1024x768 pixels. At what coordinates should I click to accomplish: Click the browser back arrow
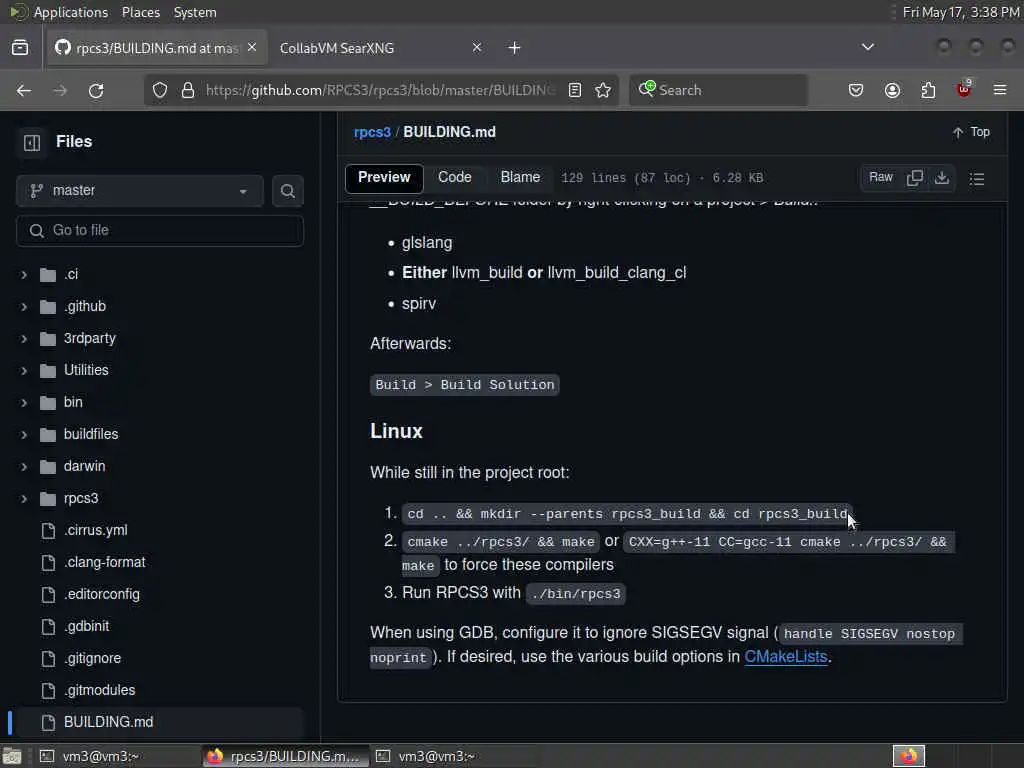click(x=24, y=90)
